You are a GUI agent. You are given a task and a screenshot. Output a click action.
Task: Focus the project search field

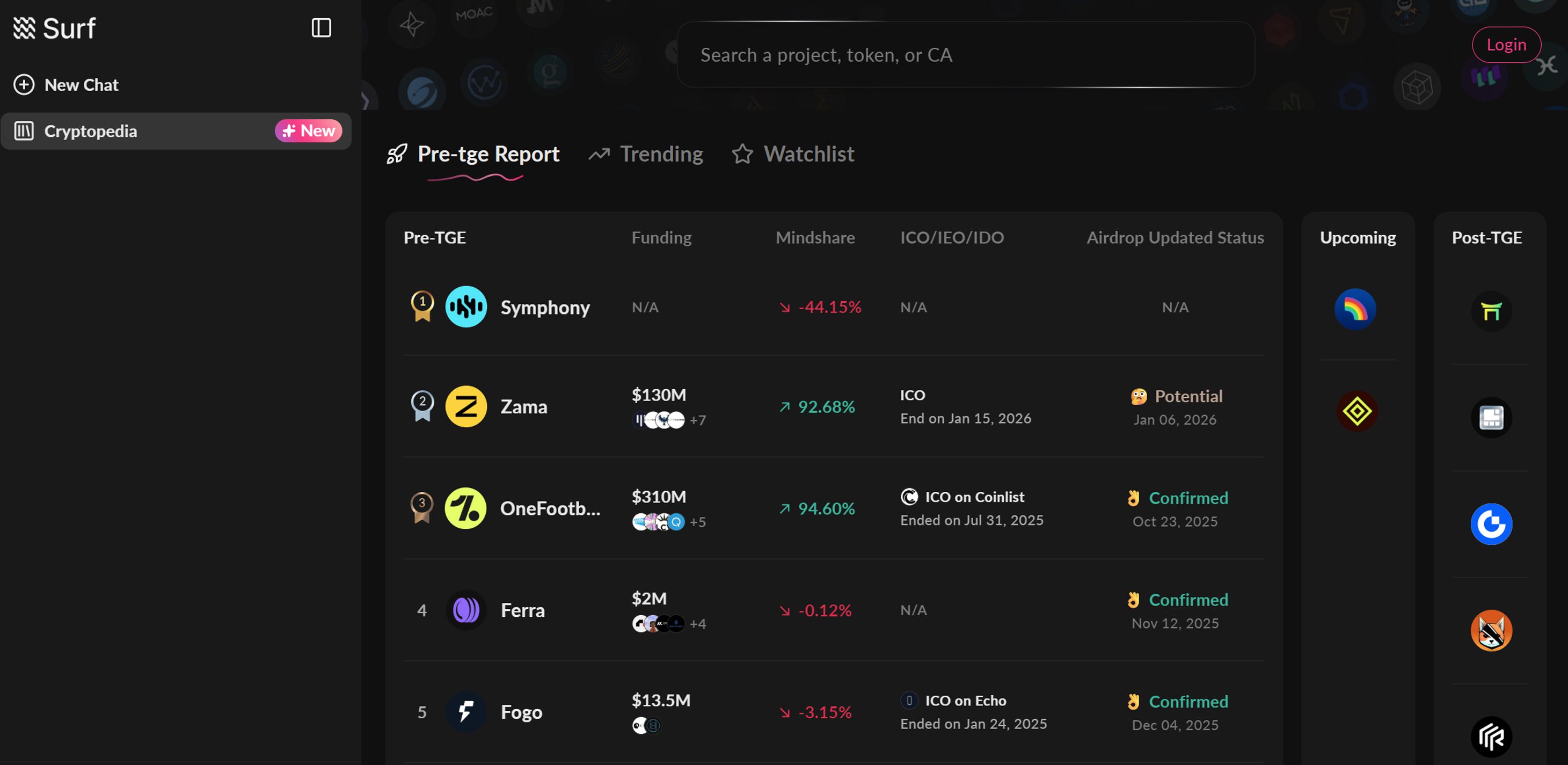tap(965, 55)
